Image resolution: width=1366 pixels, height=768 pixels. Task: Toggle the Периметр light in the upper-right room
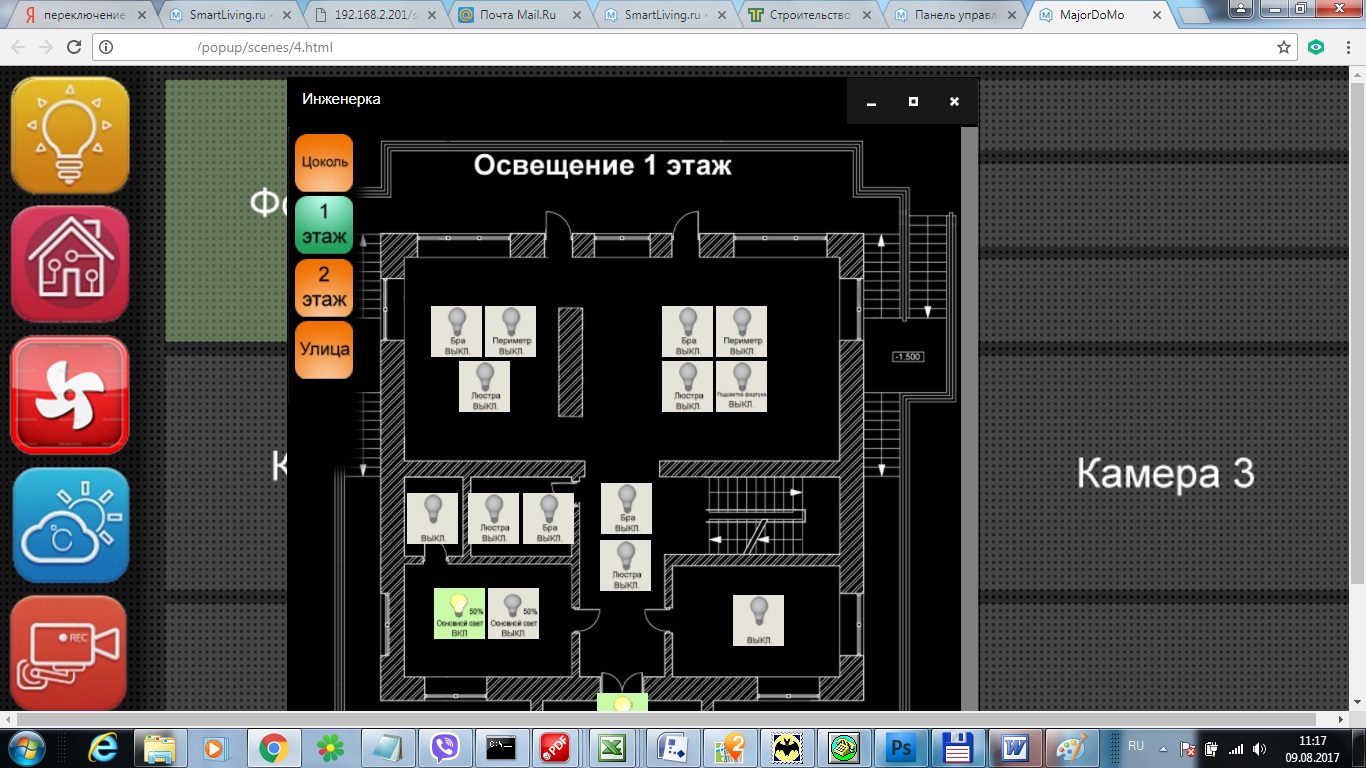(742, 332)
